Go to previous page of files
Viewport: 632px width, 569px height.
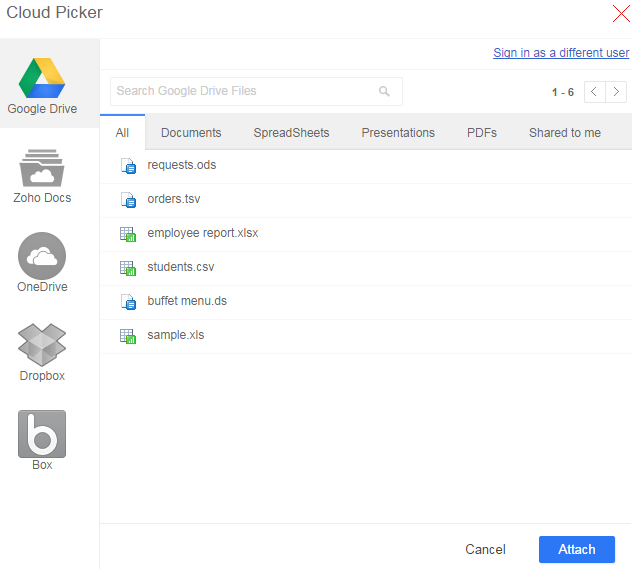tap(594, 92)
